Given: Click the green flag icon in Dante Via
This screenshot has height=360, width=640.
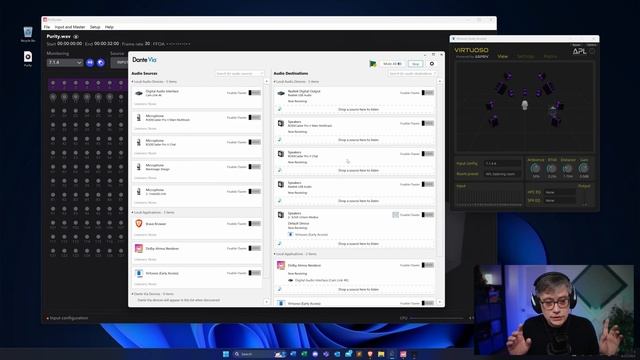Looking at the screenshot, I should coord(373,64).
